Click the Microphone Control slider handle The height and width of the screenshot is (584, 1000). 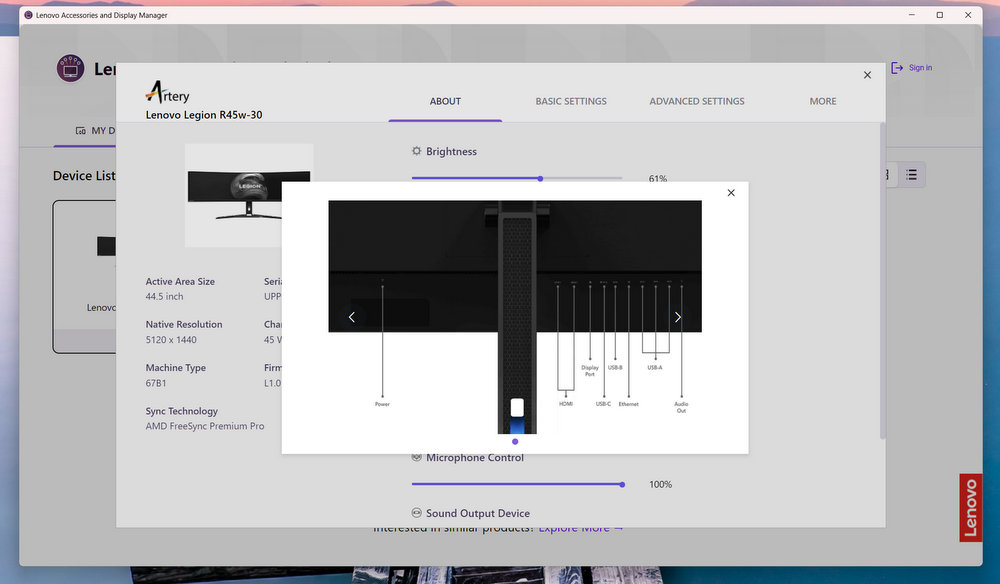(622, 484)
